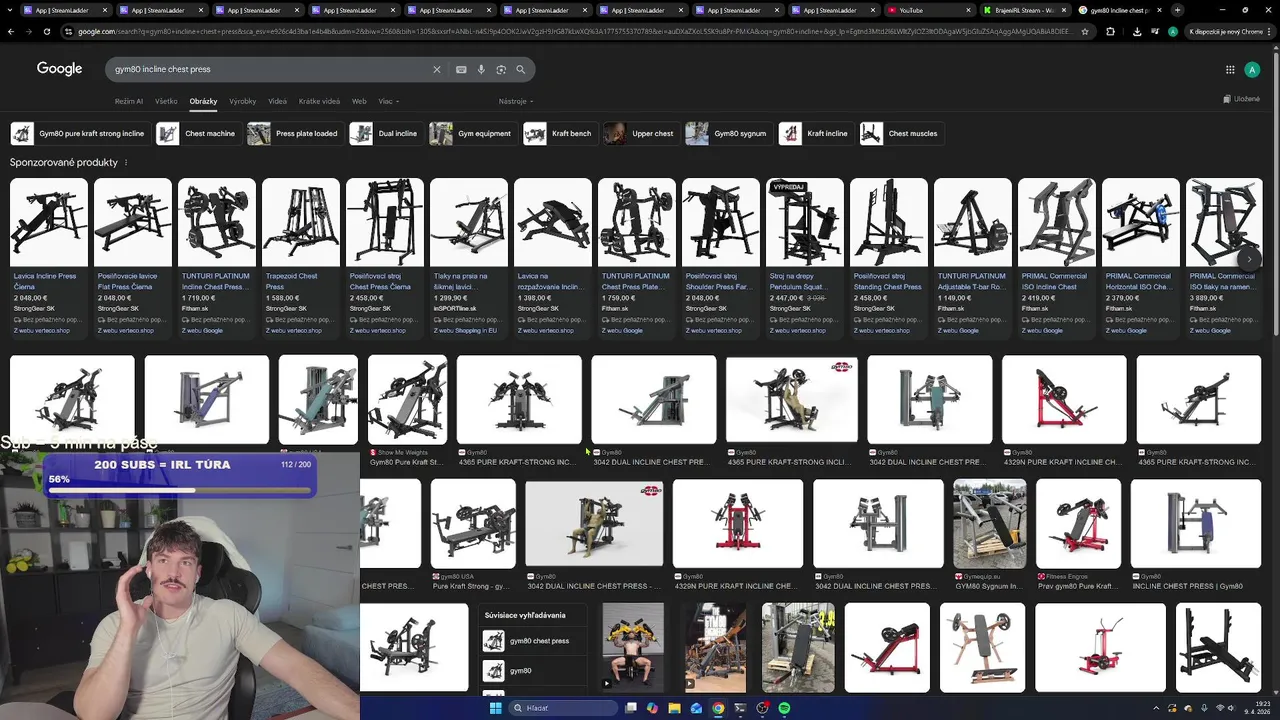Open File Explorer from taskbar
The image size is (1280, 720).
tap(674, 708)
